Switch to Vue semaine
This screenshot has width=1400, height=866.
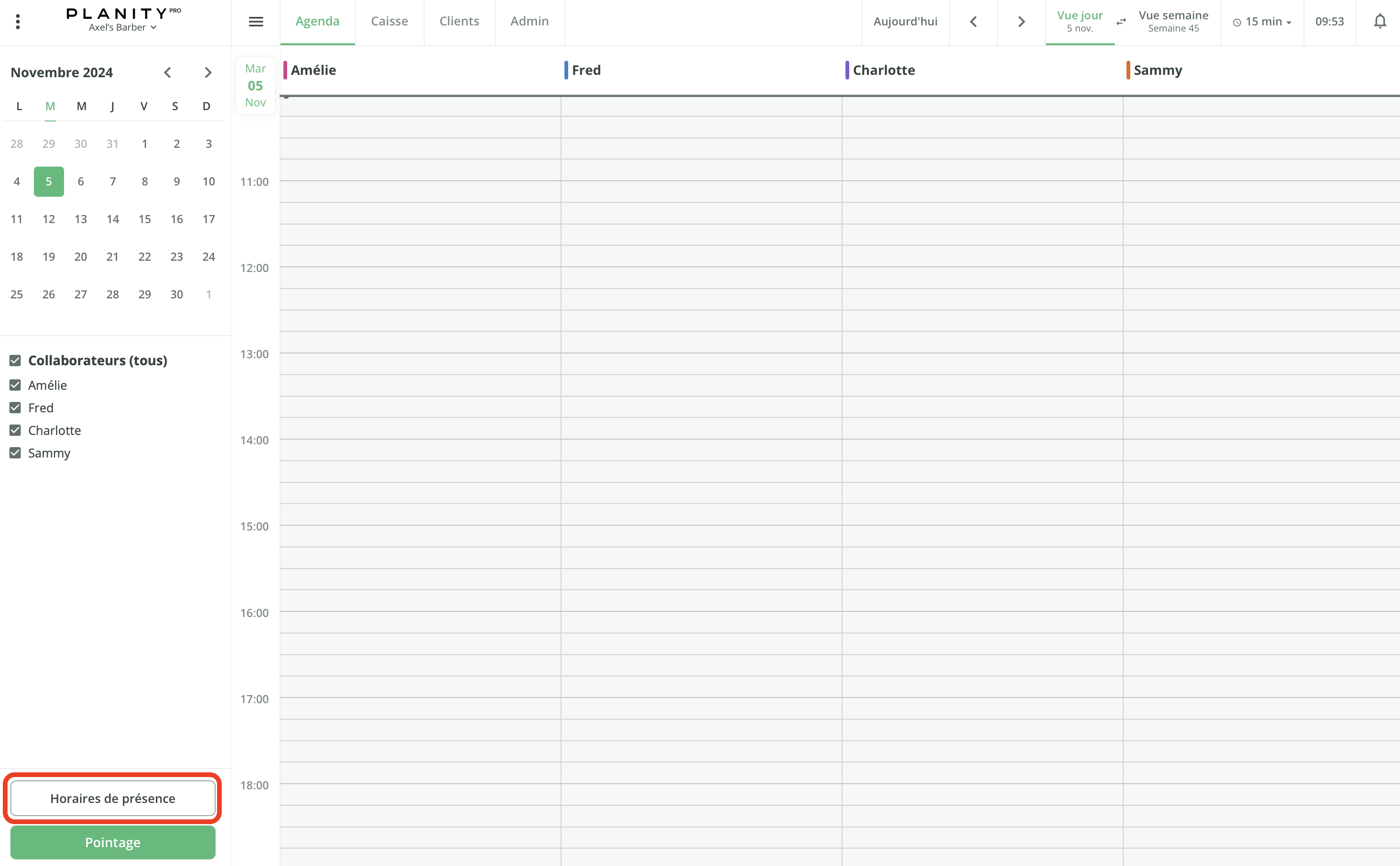(x=1173, y=21)
